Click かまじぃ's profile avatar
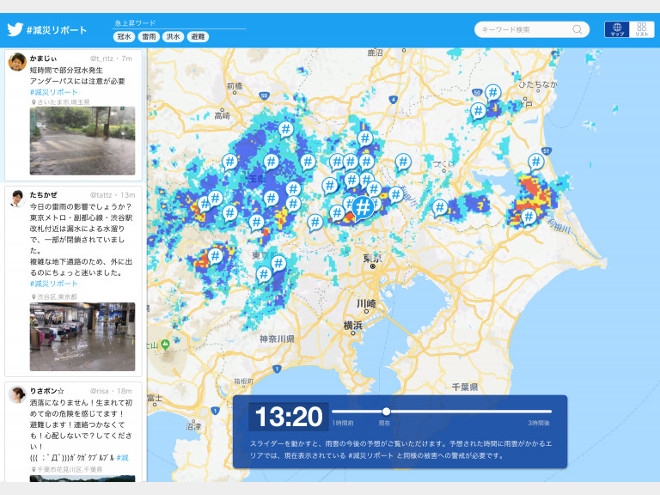660x495 pixels. 17,62
